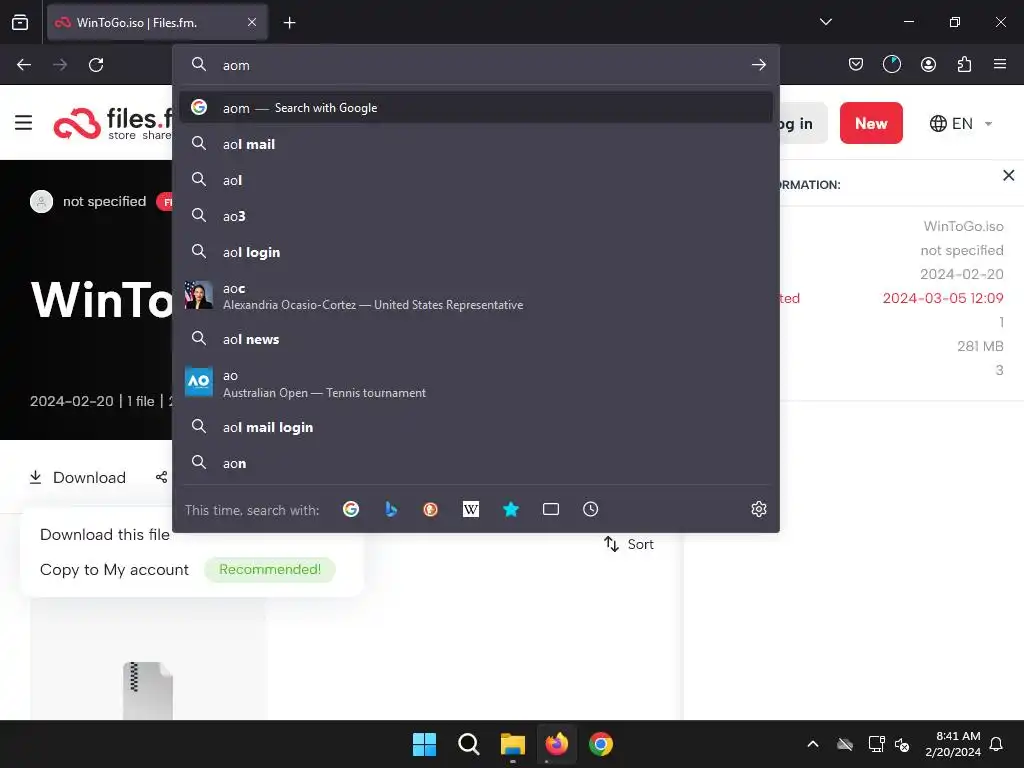Search this time with Wikipedia icon
The height and width of the screenshot is (768, 1024).
point(470,509)
